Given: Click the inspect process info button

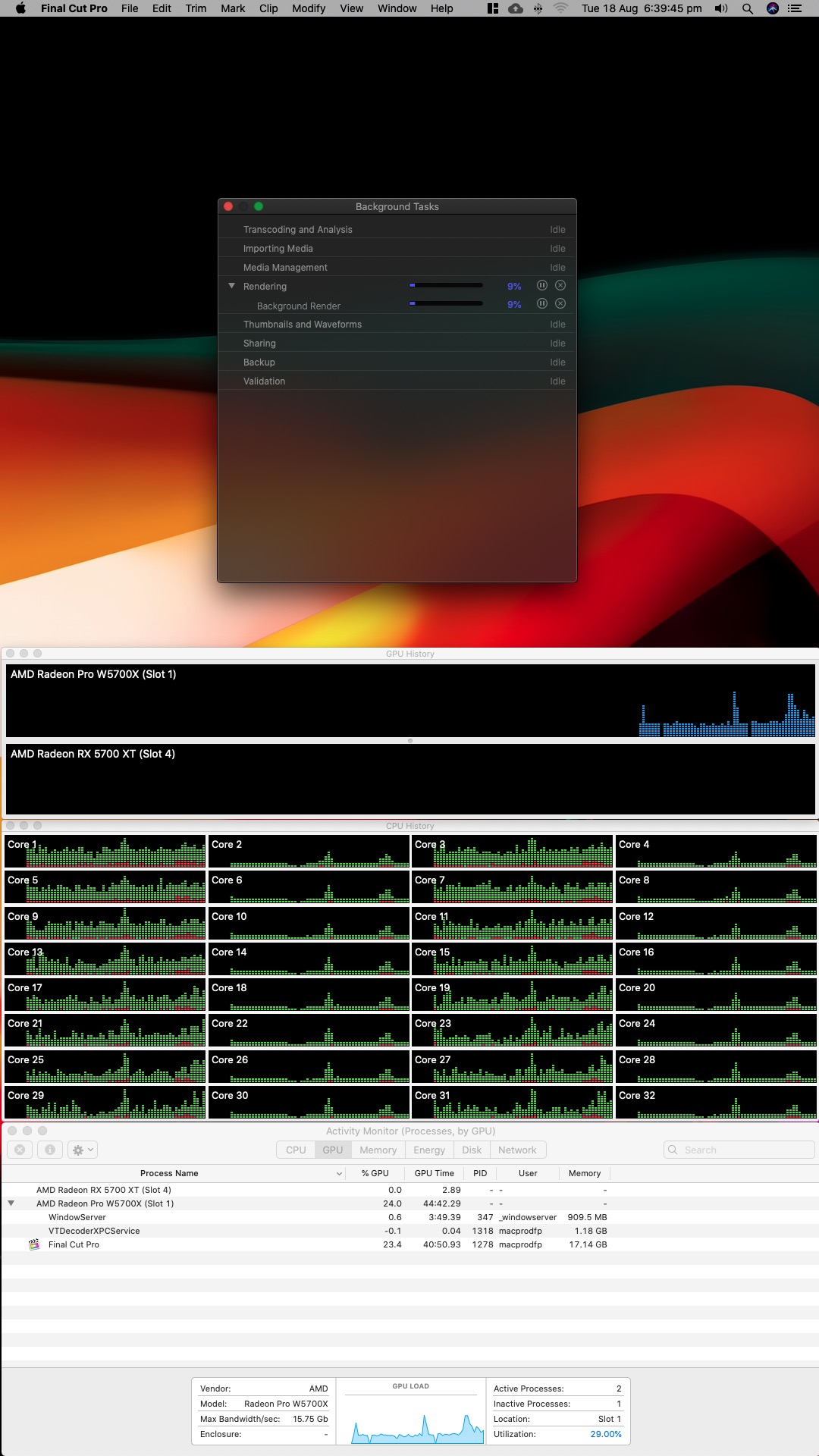Looking at the screenshot, I should [x=50, y=1150].
